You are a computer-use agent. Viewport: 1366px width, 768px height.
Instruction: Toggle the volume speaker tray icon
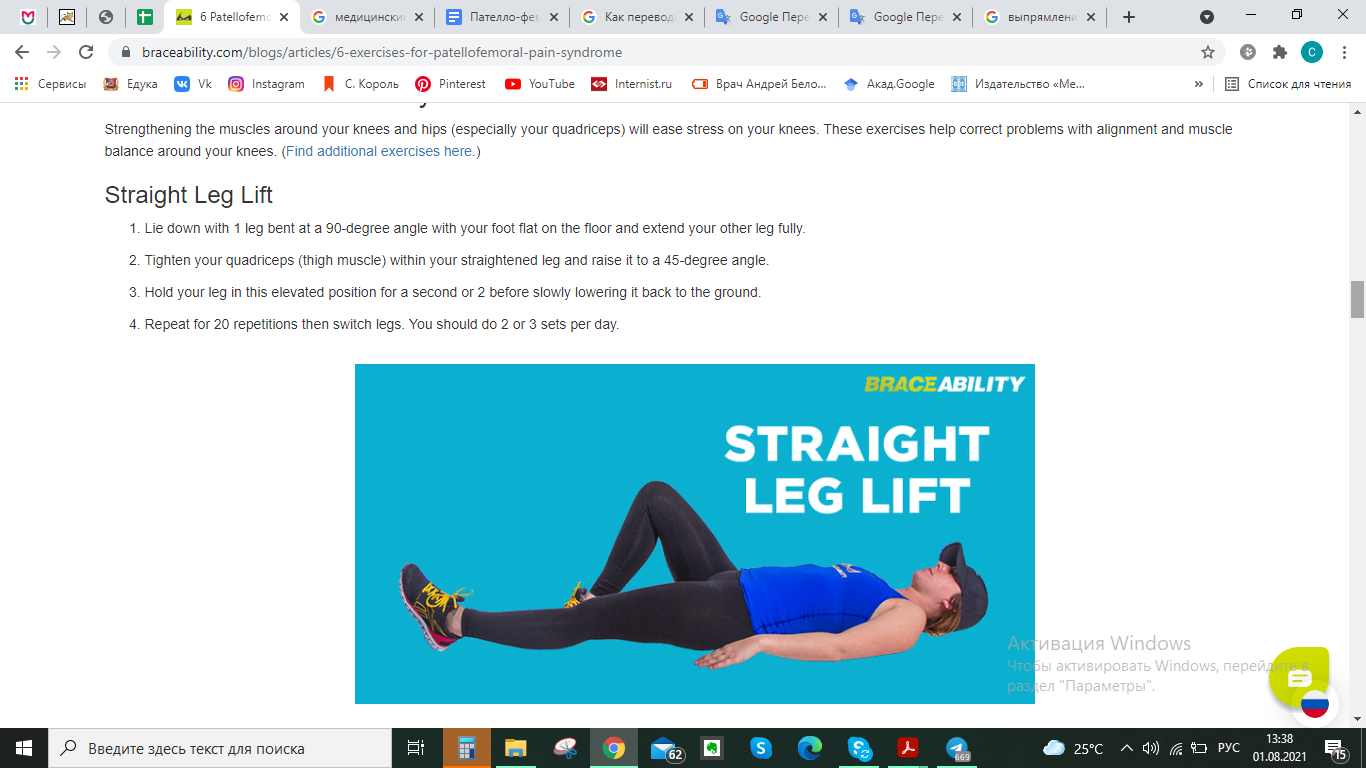pos(1151,748)
